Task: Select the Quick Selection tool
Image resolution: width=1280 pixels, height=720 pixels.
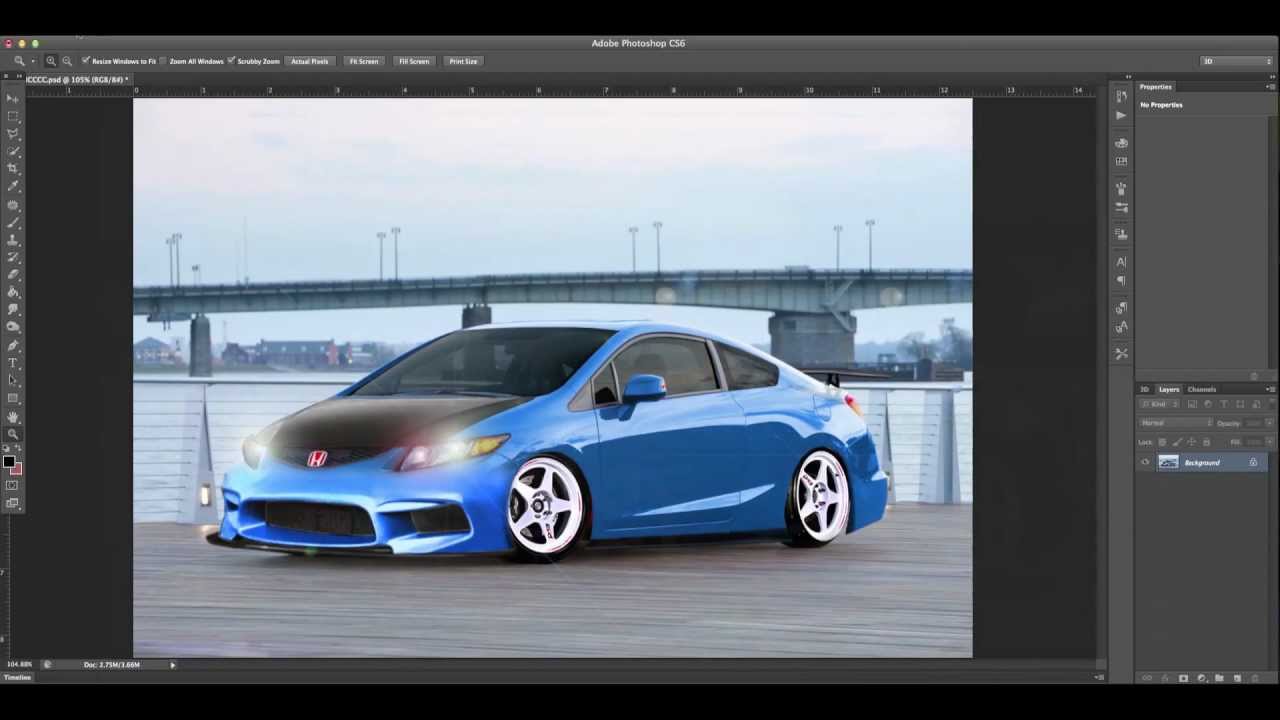Action: coord(12,151)
